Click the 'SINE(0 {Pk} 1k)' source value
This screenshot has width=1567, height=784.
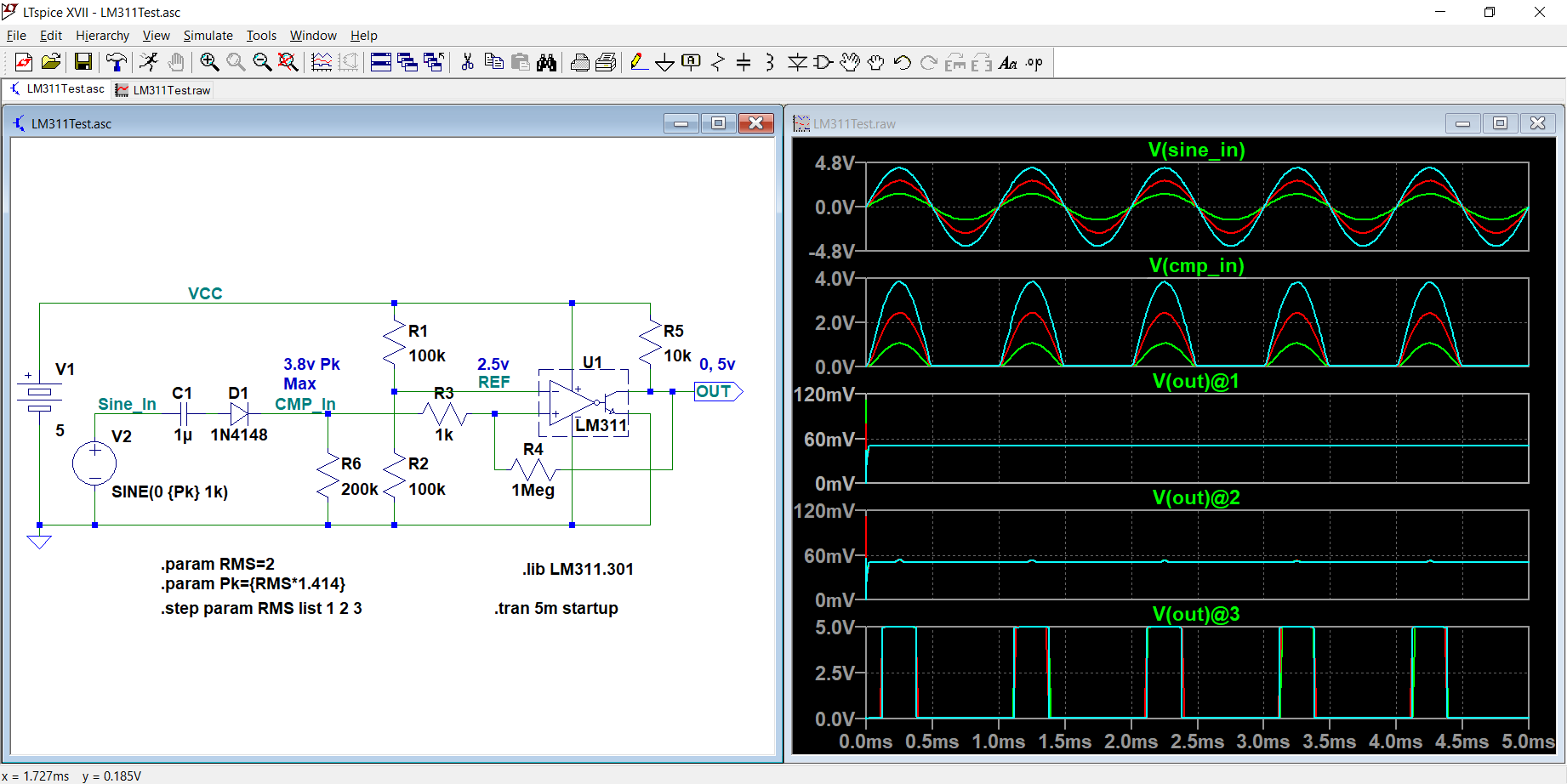pyautogui.click(x=170, y=491)
